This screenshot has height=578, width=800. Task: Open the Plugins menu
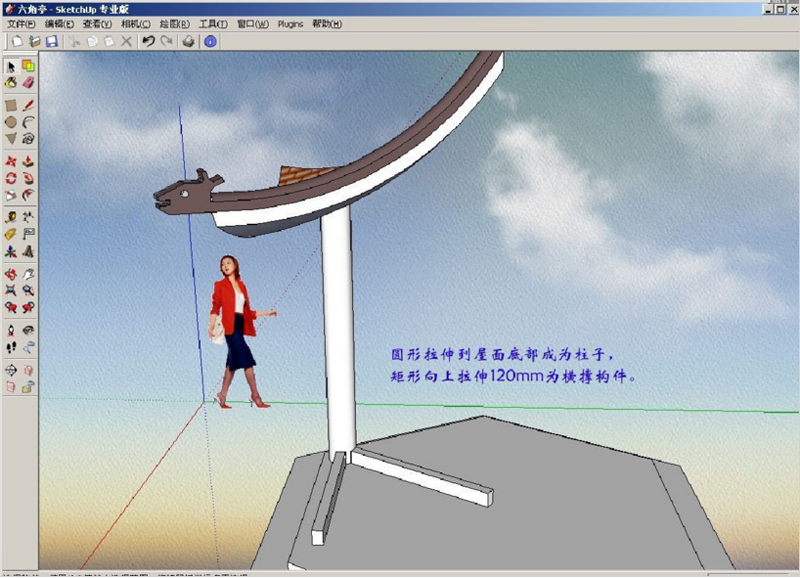(x=290, y=24)
